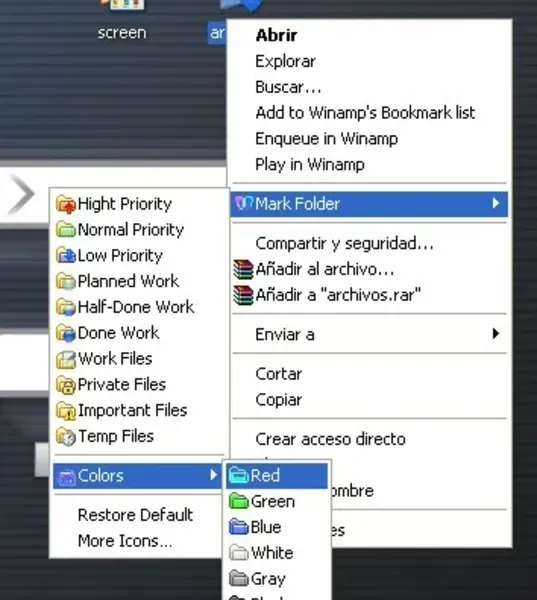Click the Hight Priority folder icon
This screenshot has width=537, height=600.
point(65,204)
